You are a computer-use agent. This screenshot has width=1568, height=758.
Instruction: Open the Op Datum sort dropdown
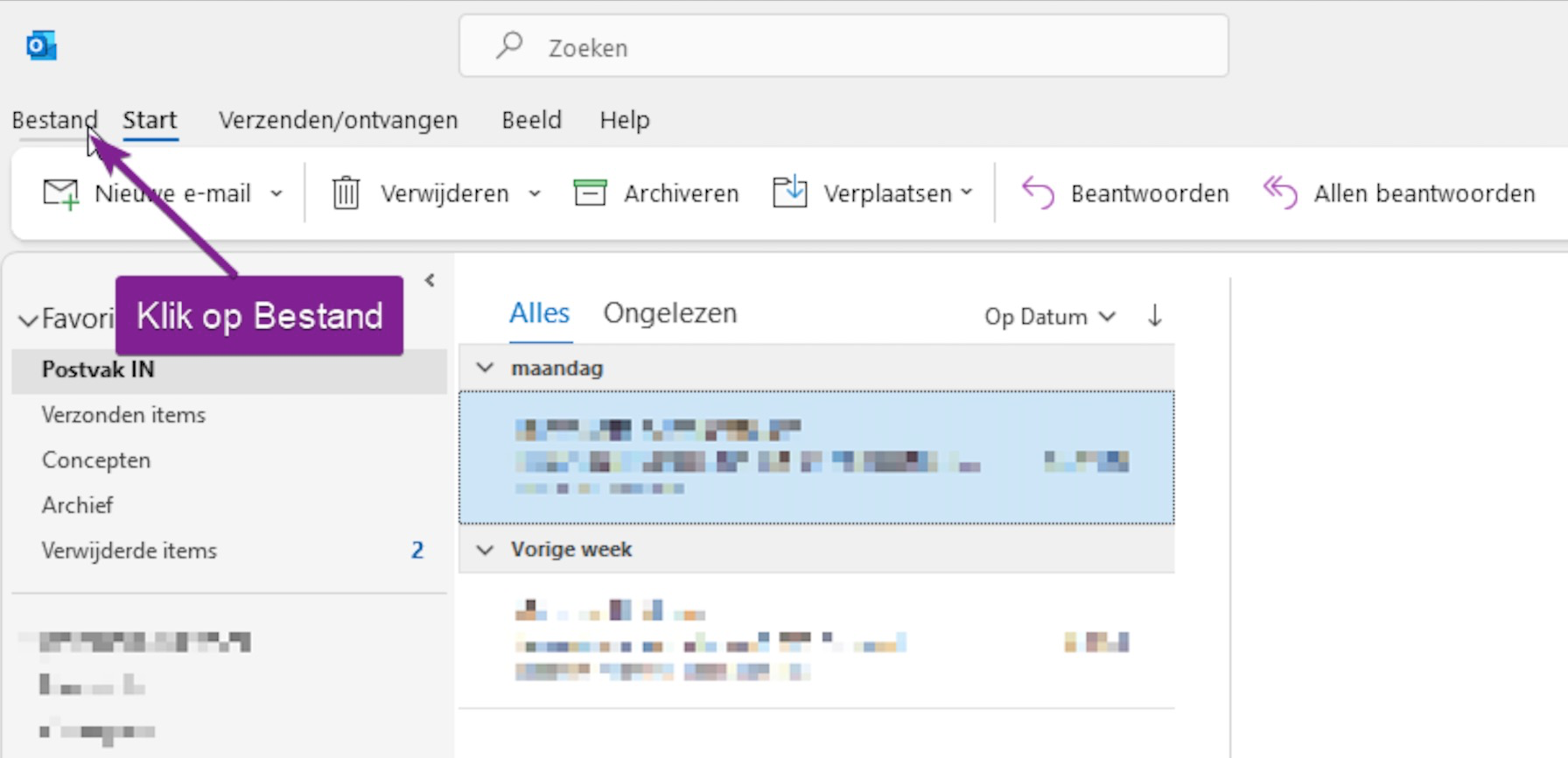(1050, 316)
